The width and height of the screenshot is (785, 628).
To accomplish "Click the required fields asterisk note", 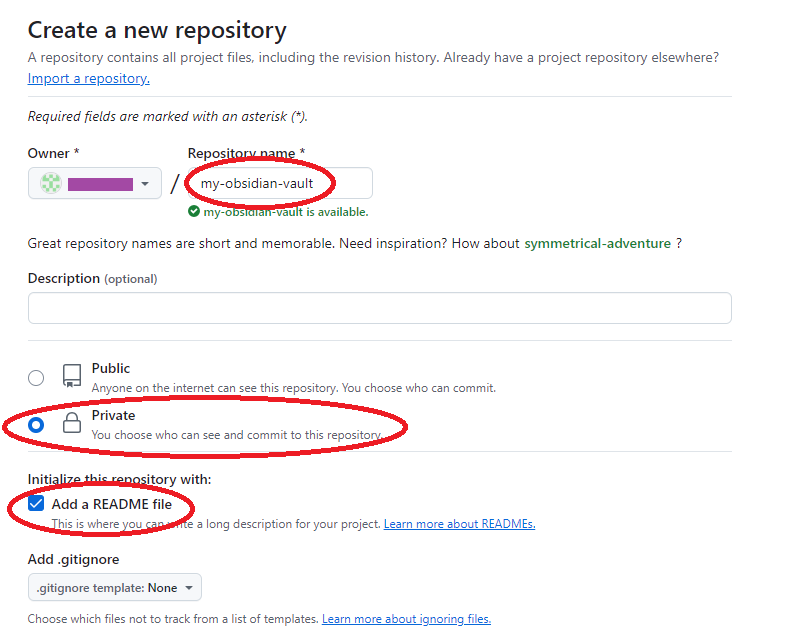I will coord(167,117).
